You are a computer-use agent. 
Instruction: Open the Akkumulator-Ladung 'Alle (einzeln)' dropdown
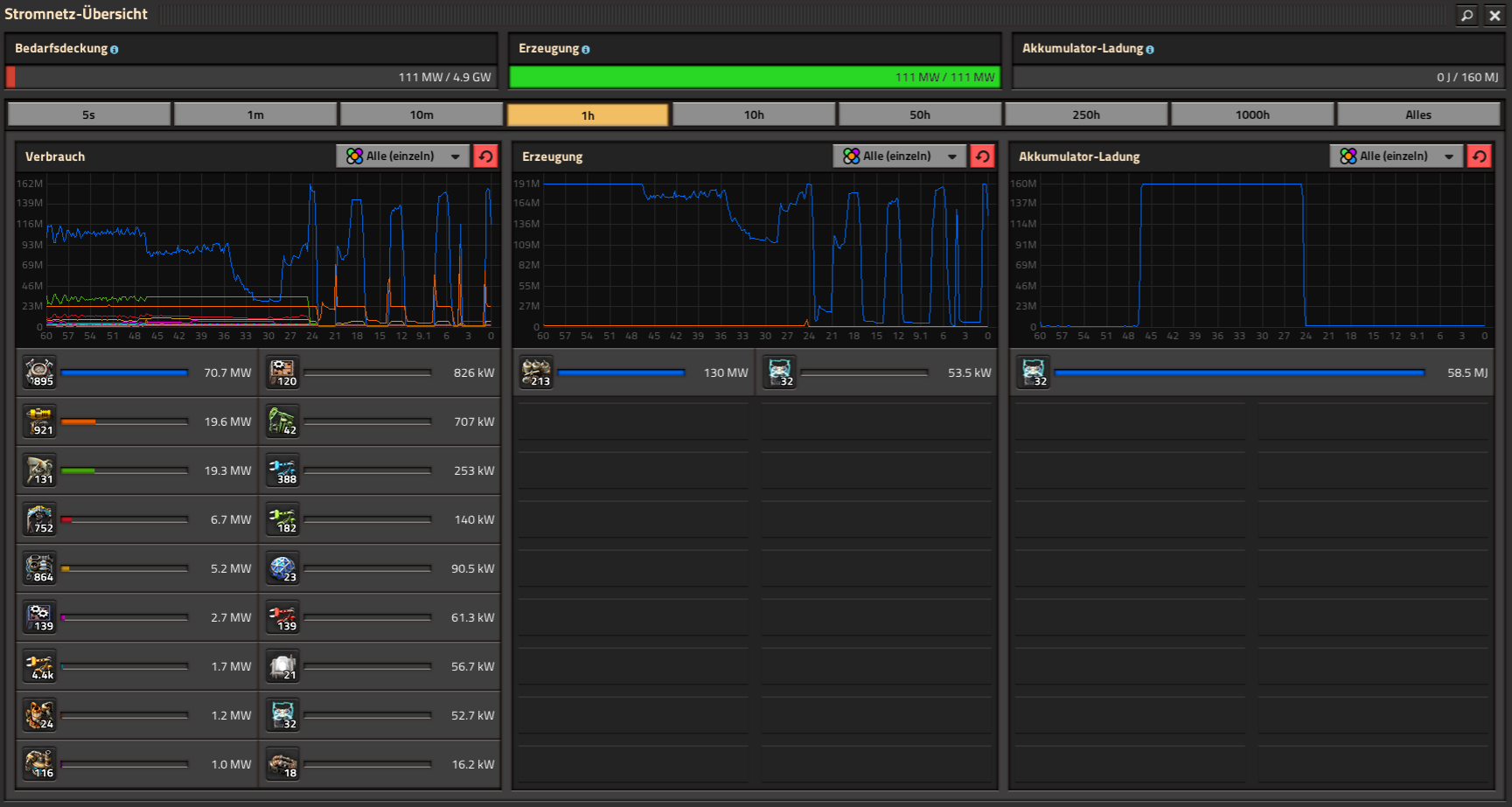click(x=1397, y=156)
